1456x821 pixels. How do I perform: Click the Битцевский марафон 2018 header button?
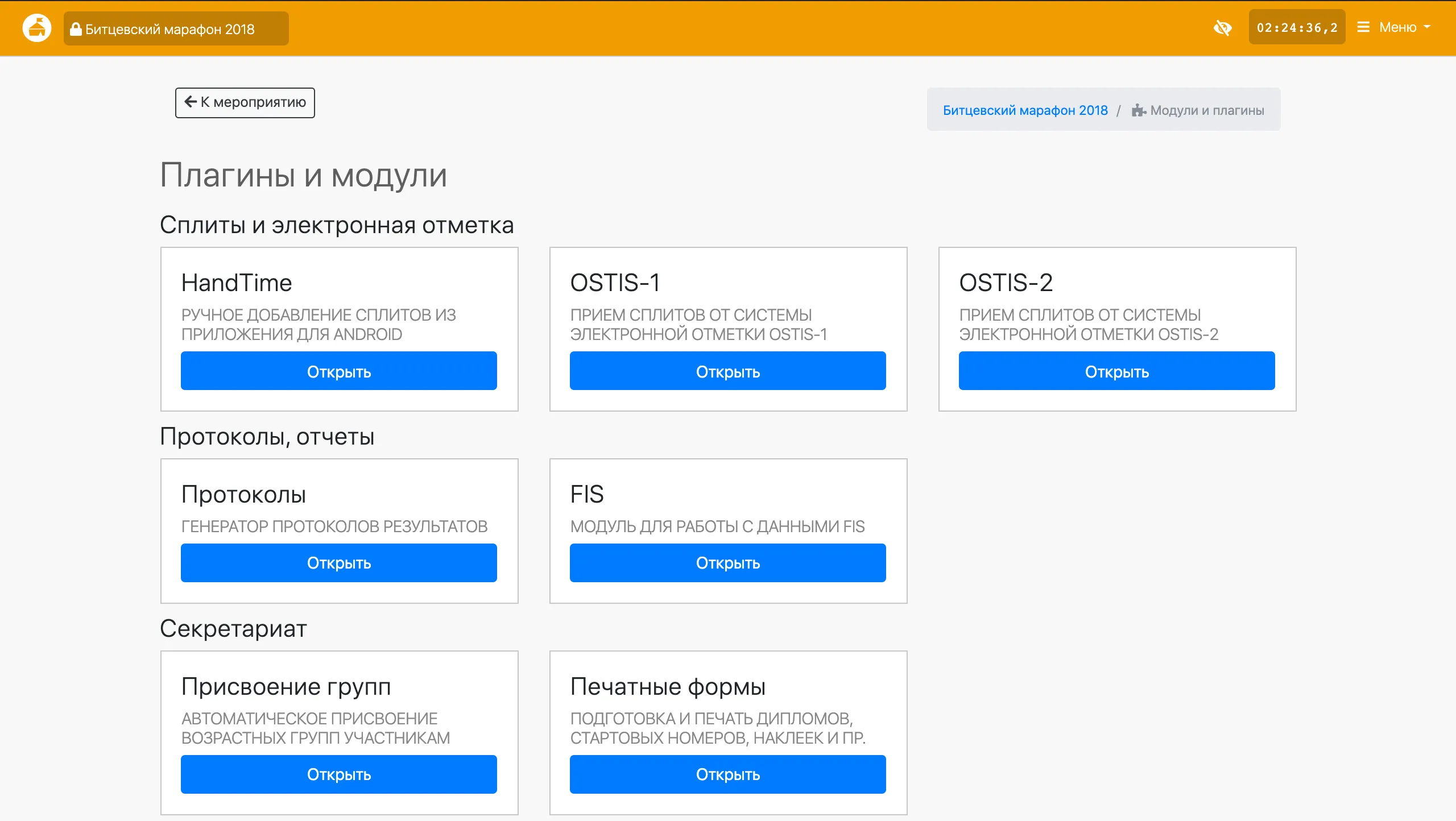pyautogui.click(x=176, y=29)
